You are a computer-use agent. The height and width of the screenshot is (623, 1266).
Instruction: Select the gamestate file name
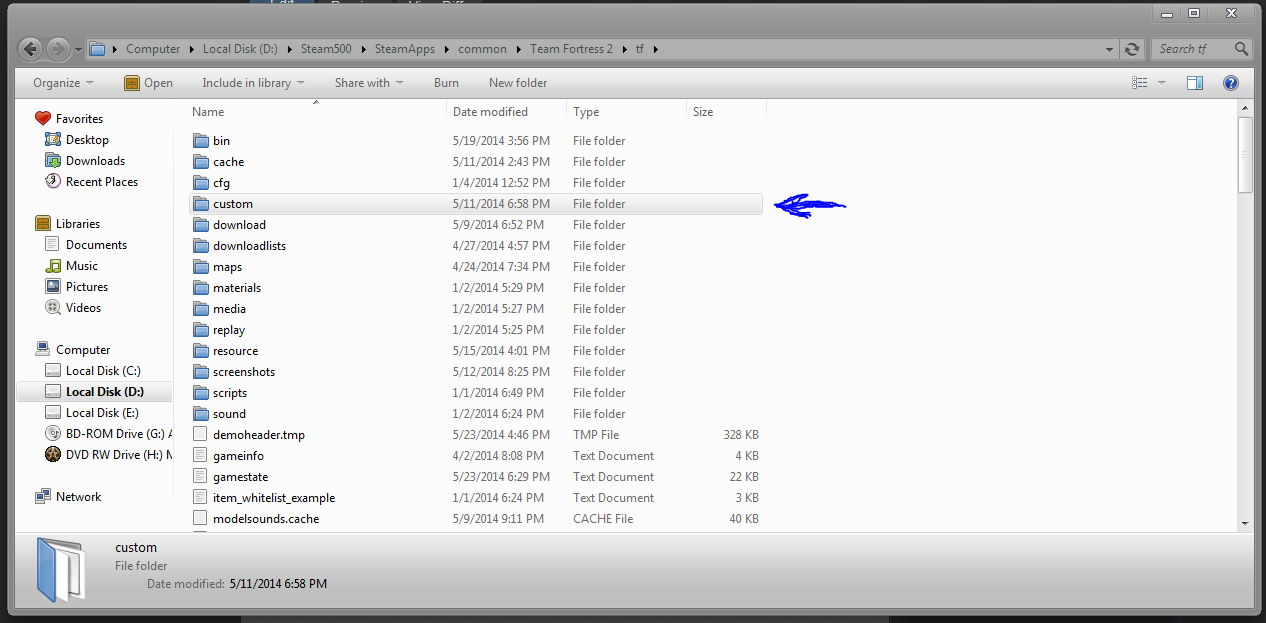point(241,477)
